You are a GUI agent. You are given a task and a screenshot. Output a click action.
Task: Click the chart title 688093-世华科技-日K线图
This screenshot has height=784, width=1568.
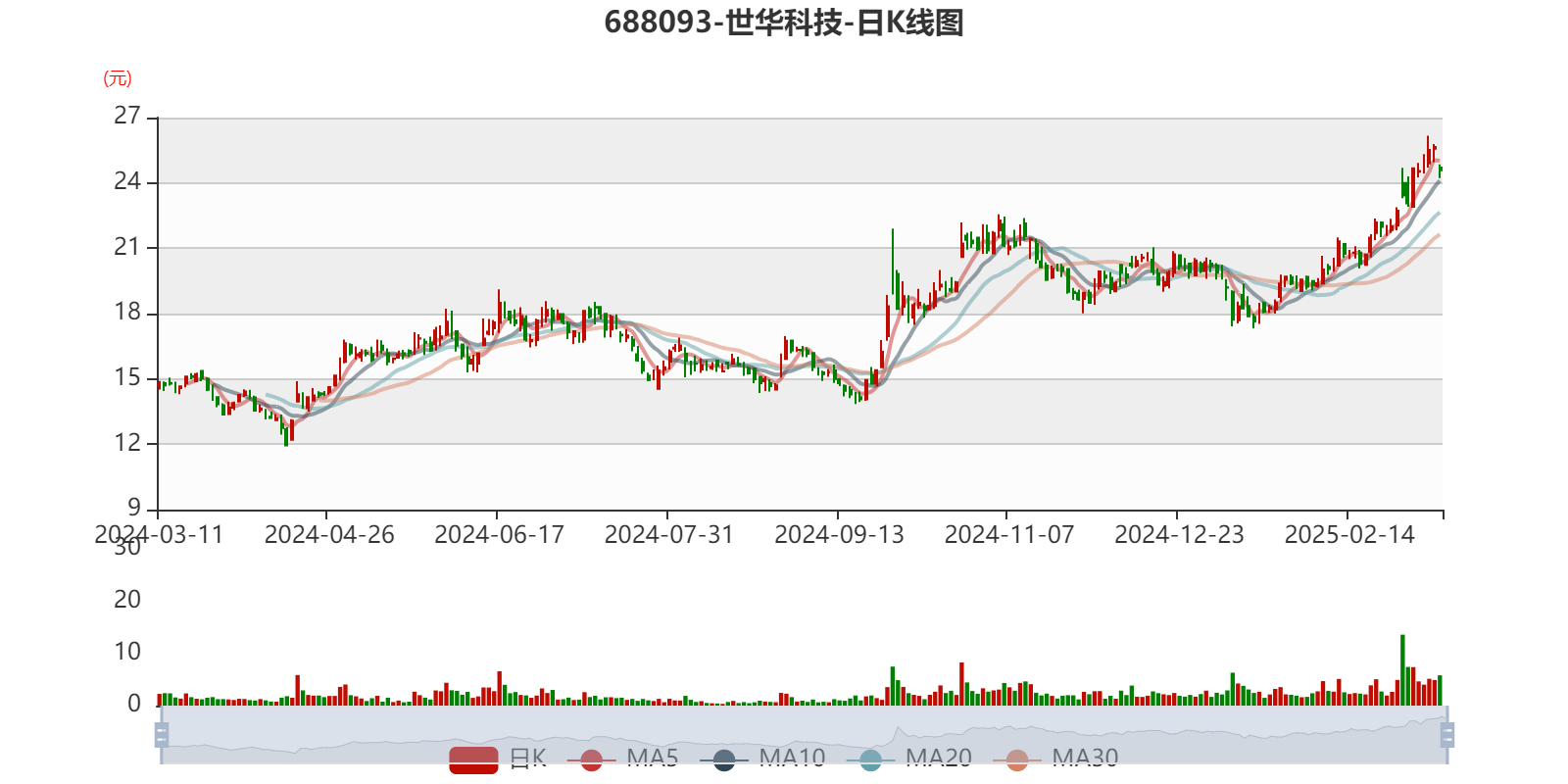tap(784, 23)
